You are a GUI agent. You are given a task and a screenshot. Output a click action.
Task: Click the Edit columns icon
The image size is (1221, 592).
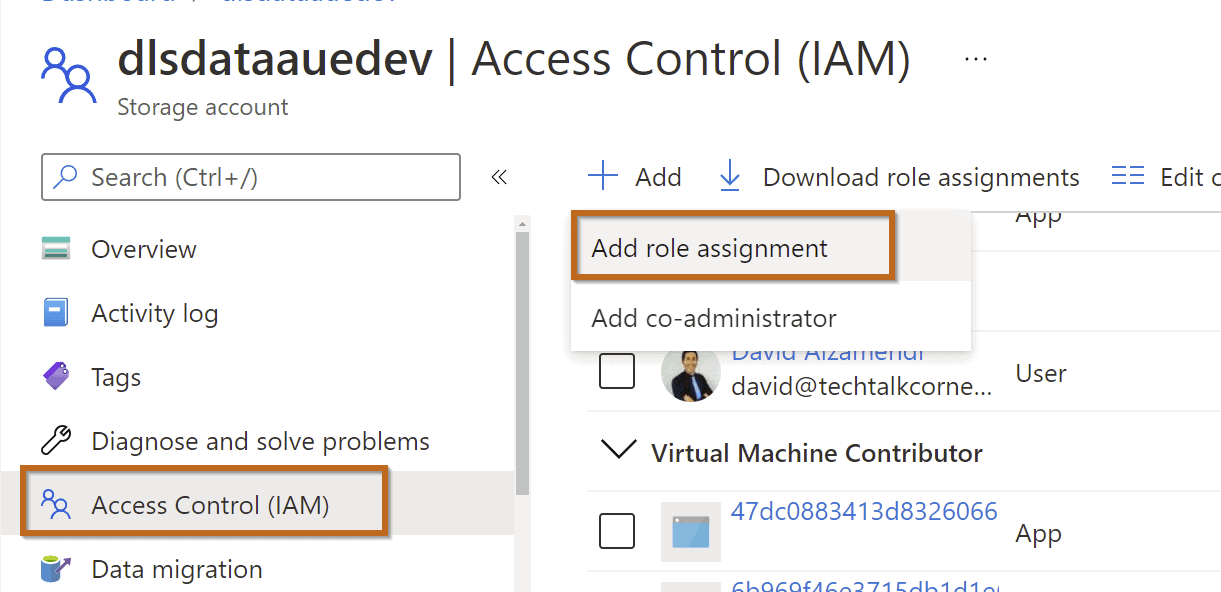(x=1128, y=177)
